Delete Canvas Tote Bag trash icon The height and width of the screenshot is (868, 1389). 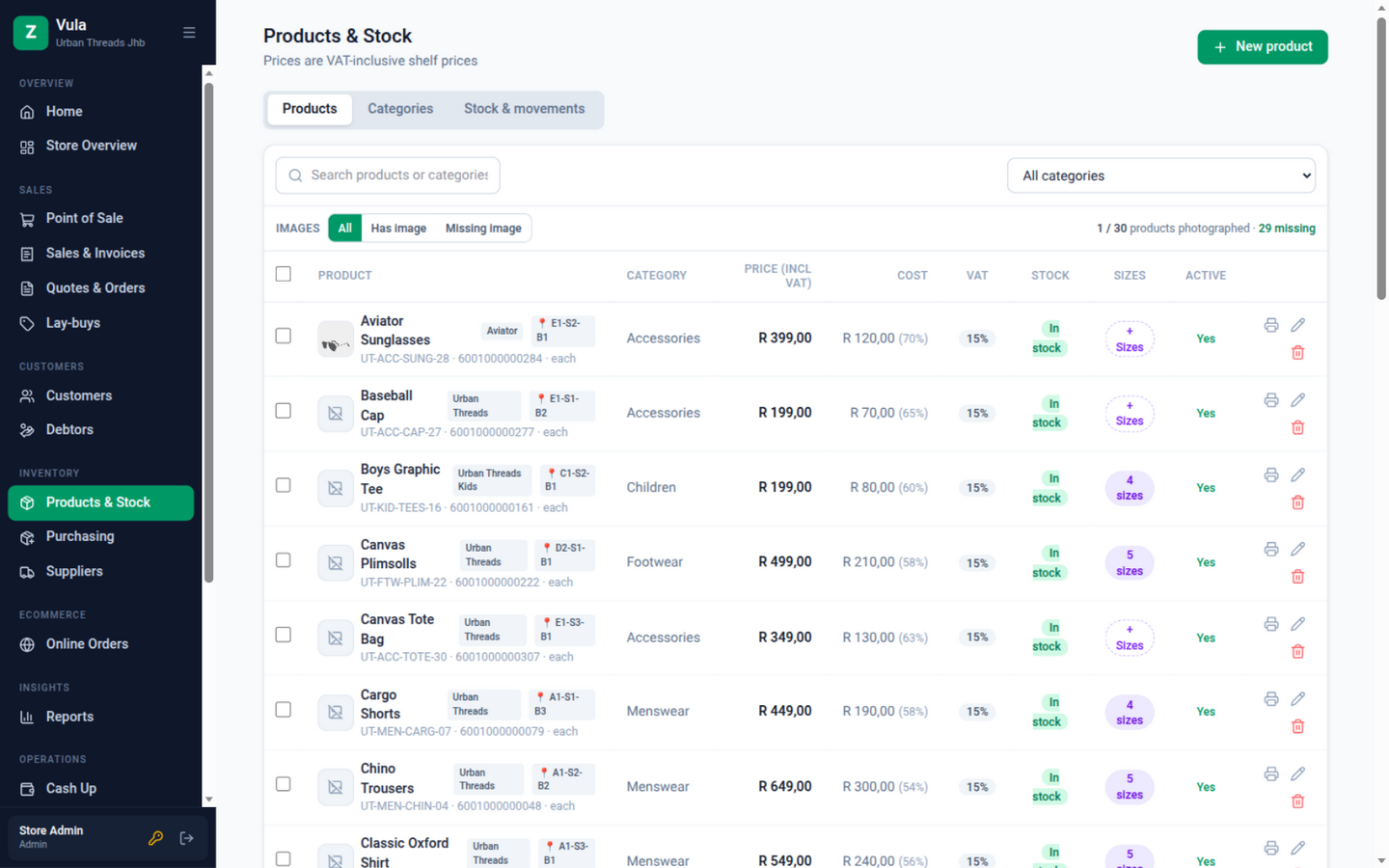click(x=1298, y=651)
